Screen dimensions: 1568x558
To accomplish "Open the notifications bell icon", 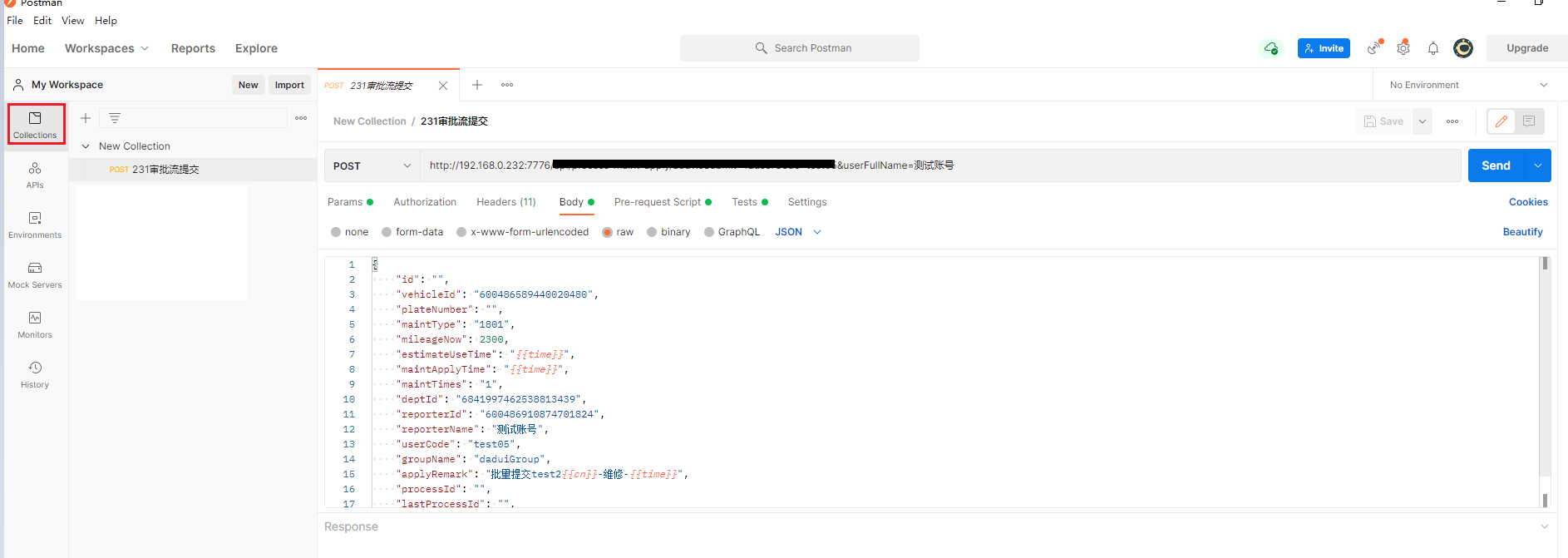I will pyautogui.click(x=1433, y=48).
